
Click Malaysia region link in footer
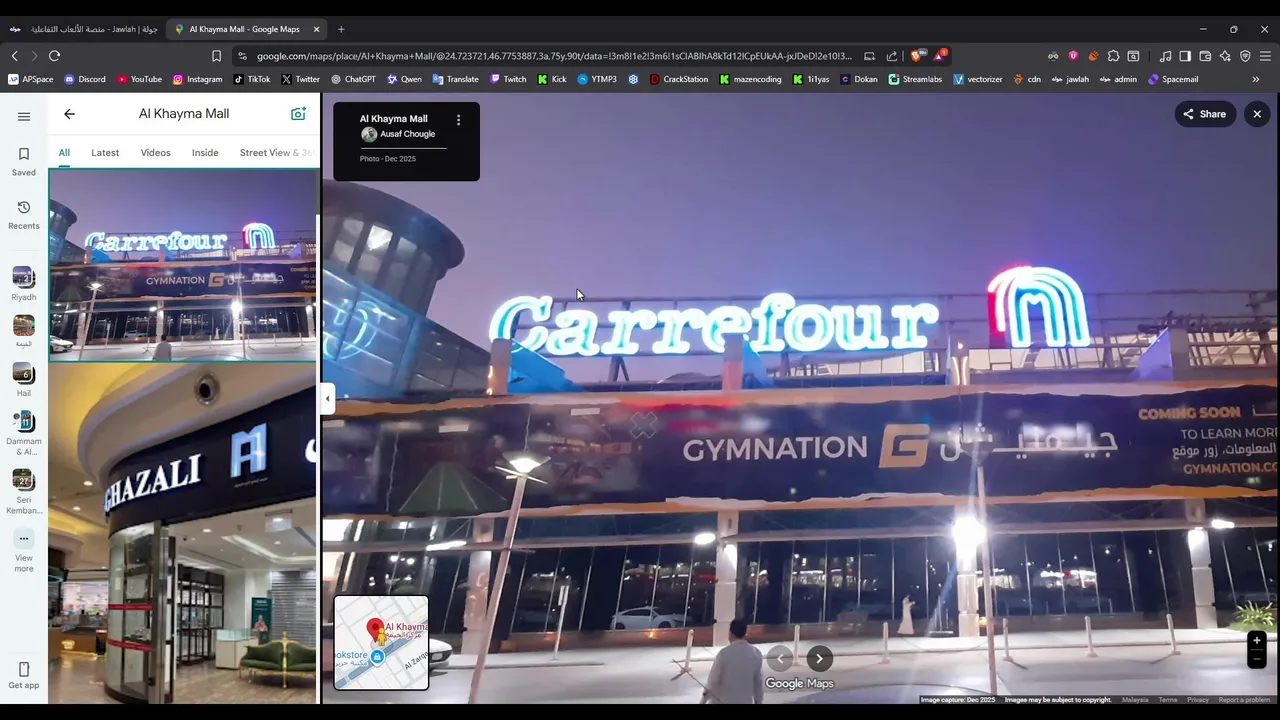pos(1135,700)
